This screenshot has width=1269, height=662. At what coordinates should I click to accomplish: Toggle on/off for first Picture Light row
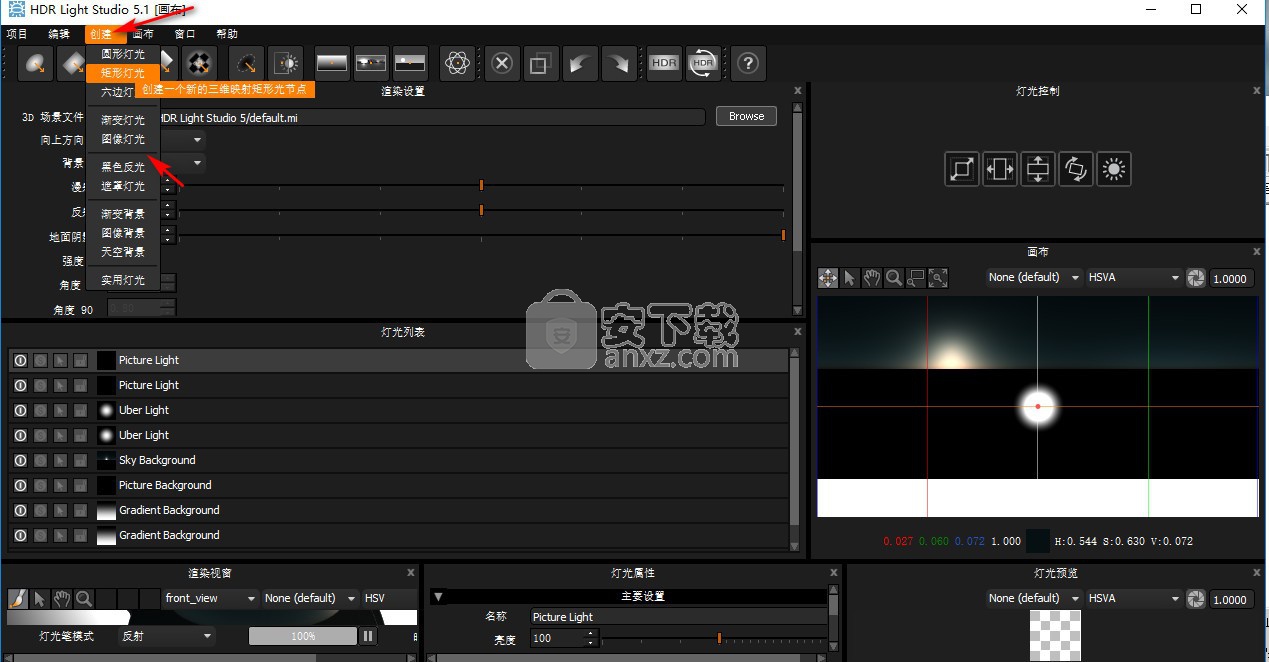[20, 360]
